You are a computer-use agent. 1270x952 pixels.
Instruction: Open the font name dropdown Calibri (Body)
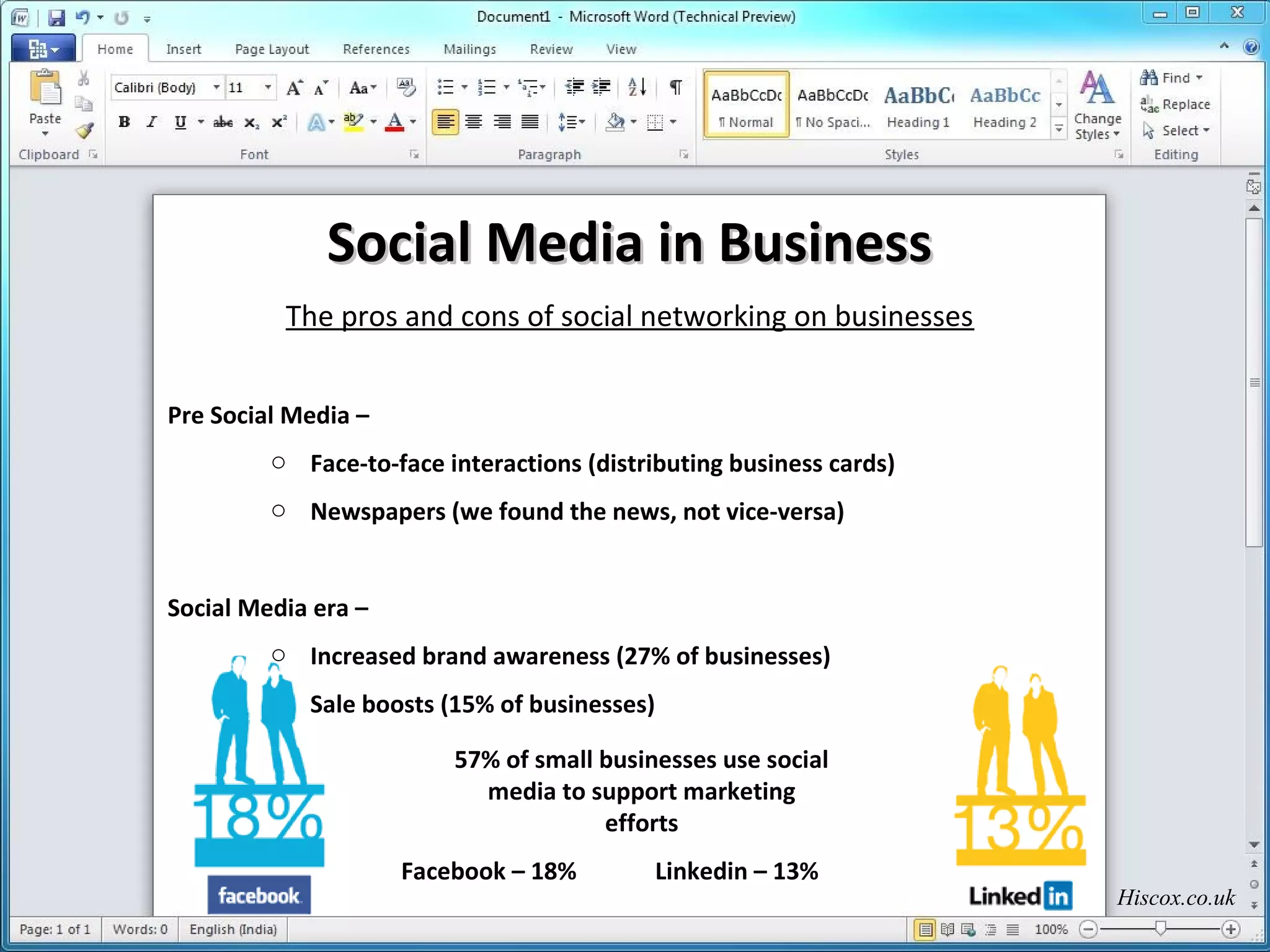point(216,87)
